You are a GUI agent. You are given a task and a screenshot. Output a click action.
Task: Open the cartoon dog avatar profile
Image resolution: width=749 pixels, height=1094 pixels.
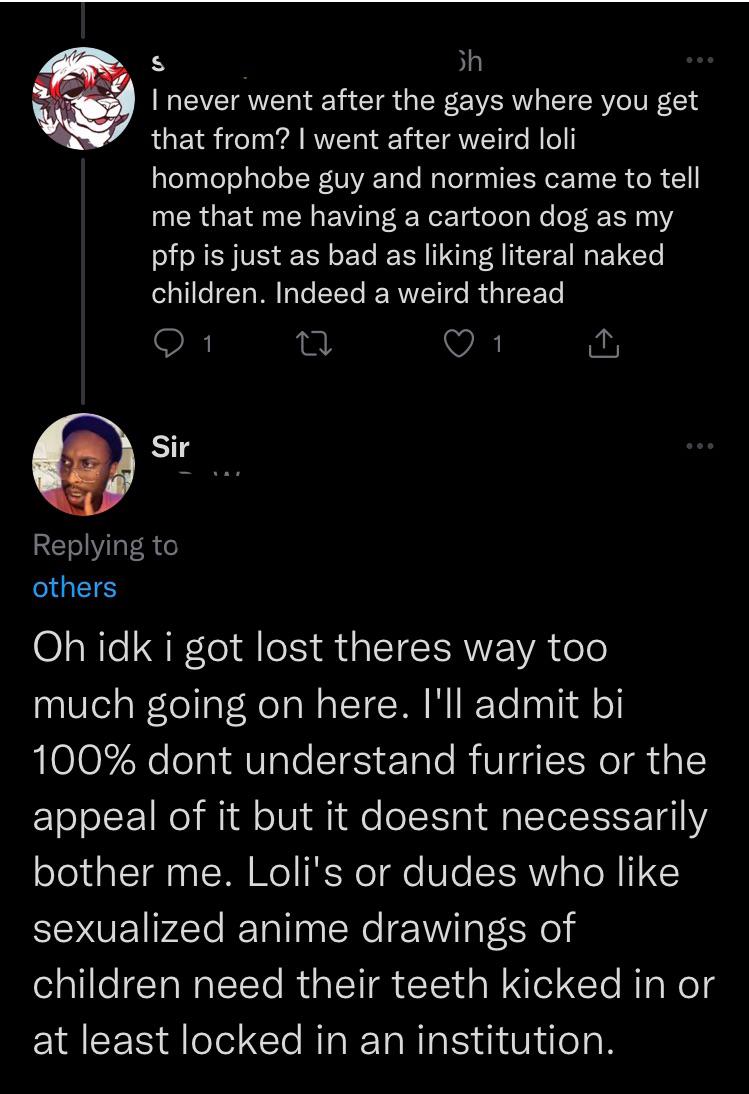83,97
